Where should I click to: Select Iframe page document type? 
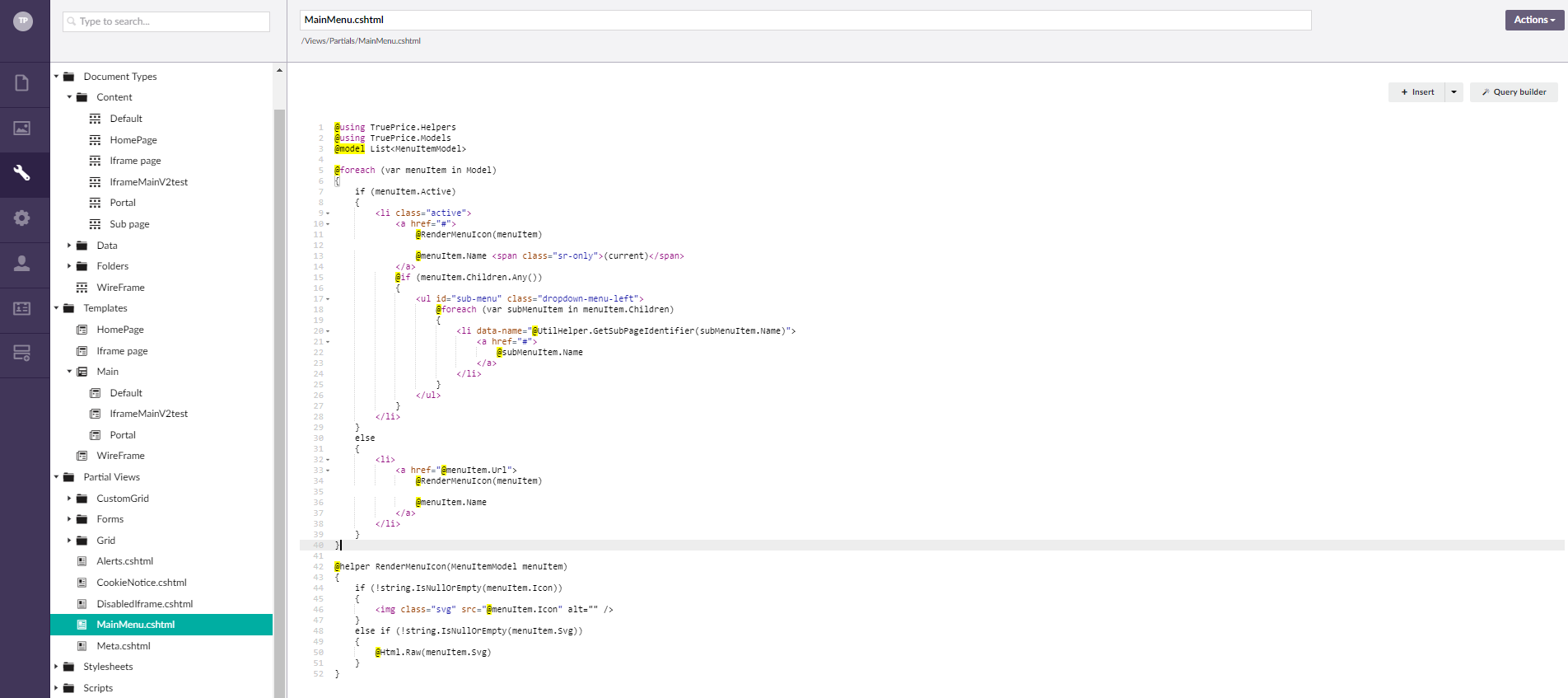click(135, 161)
